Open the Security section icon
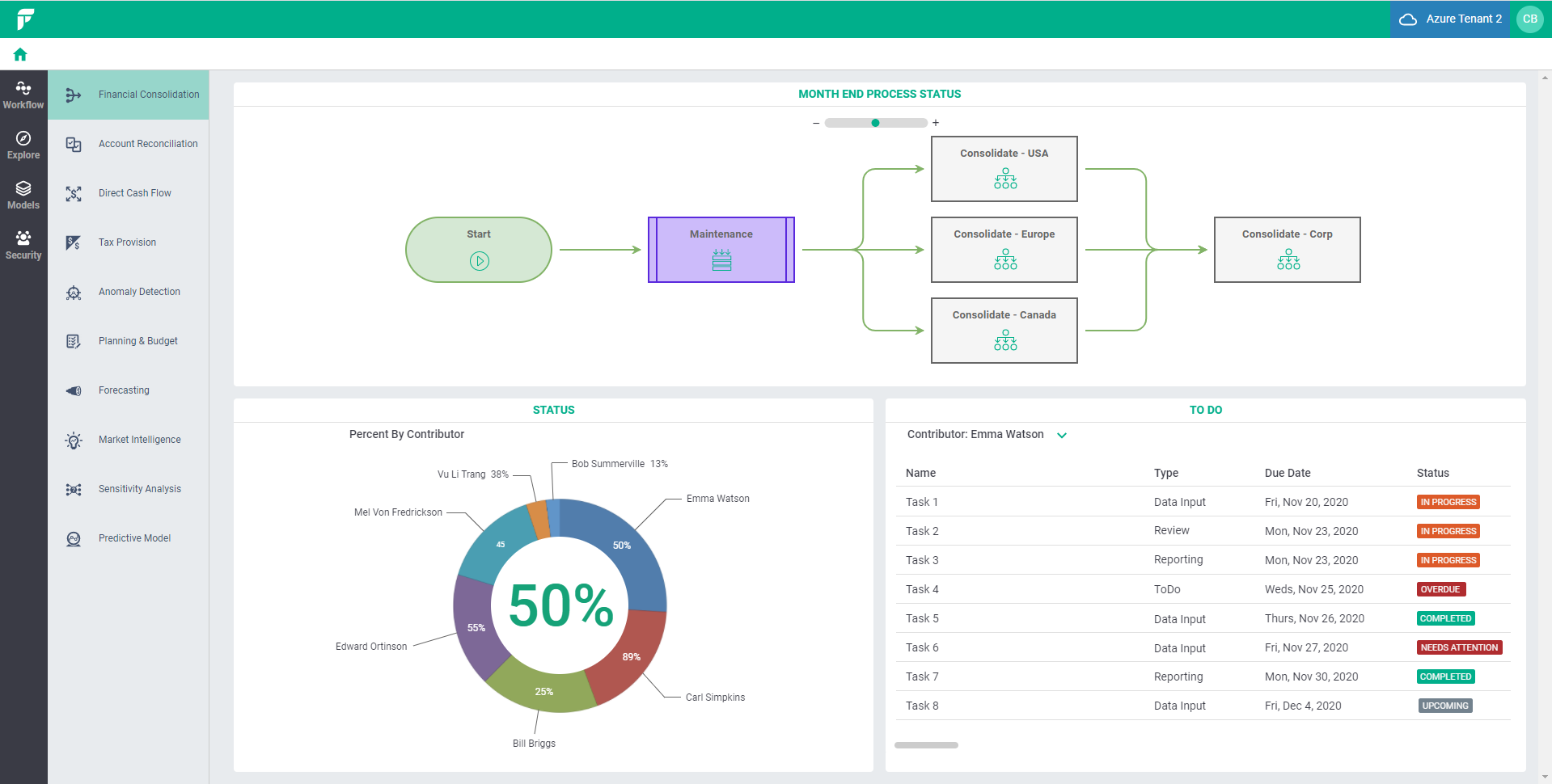This screenshot has height=784, width=1552. (x=23, y=245)
